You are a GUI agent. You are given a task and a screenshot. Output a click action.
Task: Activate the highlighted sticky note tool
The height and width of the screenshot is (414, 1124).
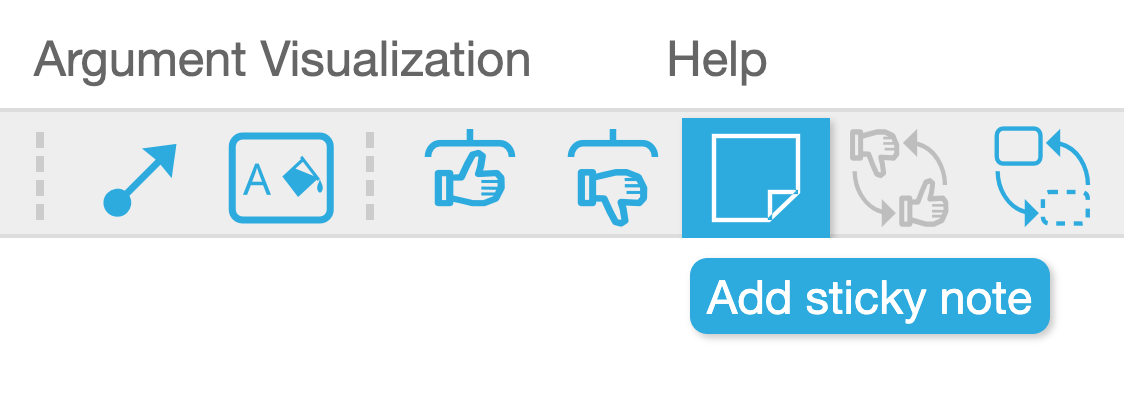[756, 178]
